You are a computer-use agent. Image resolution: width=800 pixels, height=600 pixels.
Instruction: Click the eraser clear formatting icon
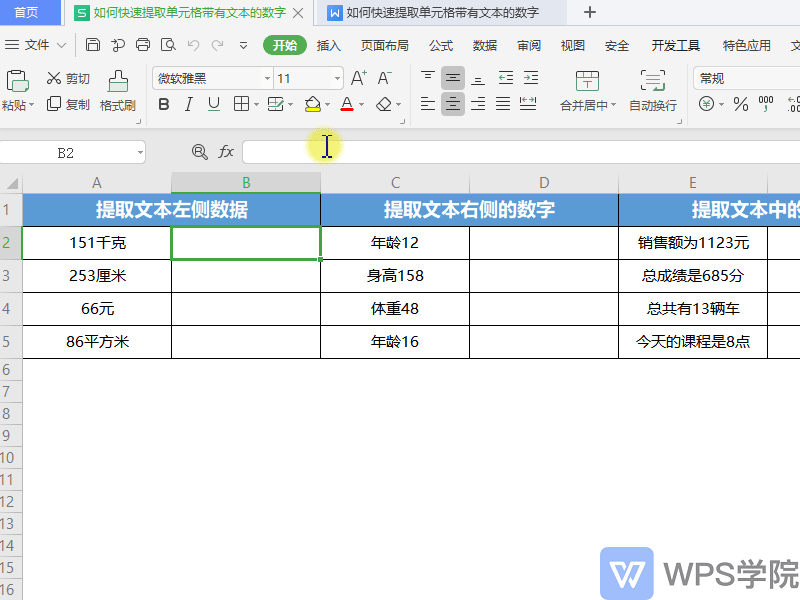(x=384, y=105)
